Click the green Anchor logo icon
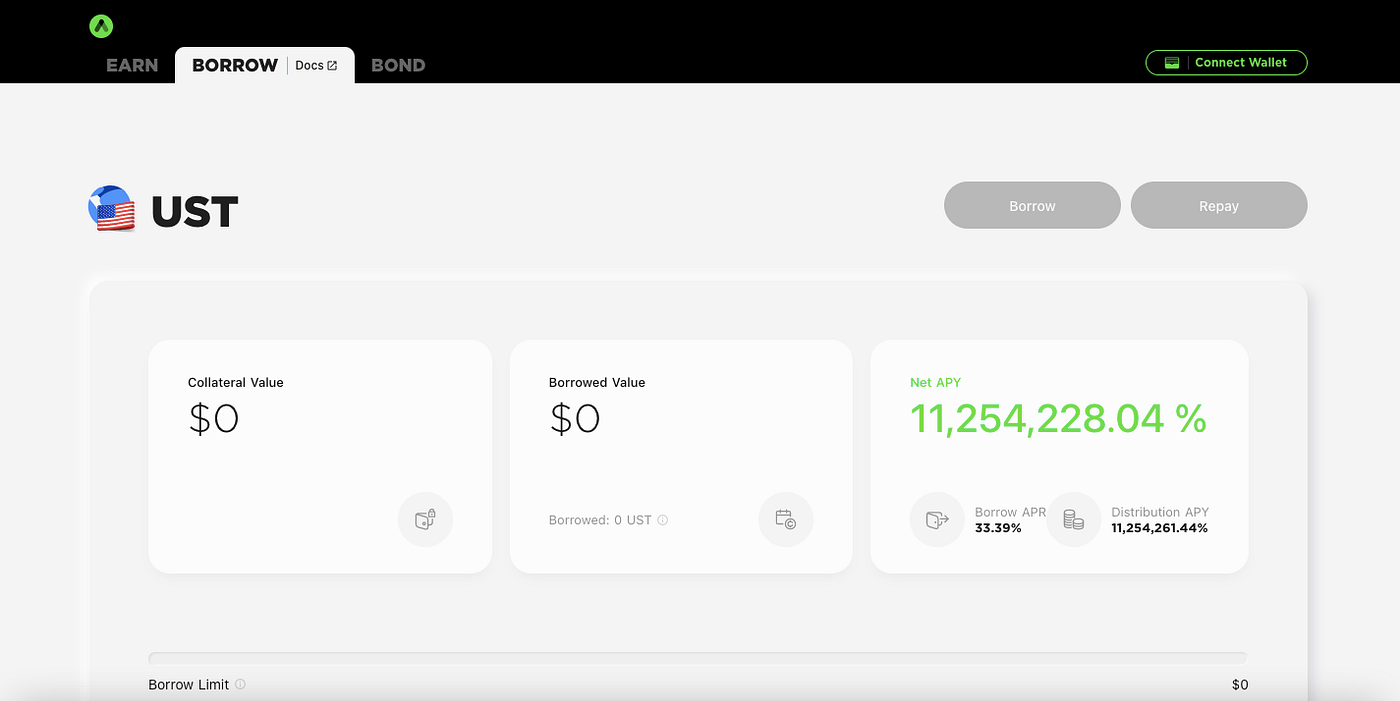 pos(101,27)
